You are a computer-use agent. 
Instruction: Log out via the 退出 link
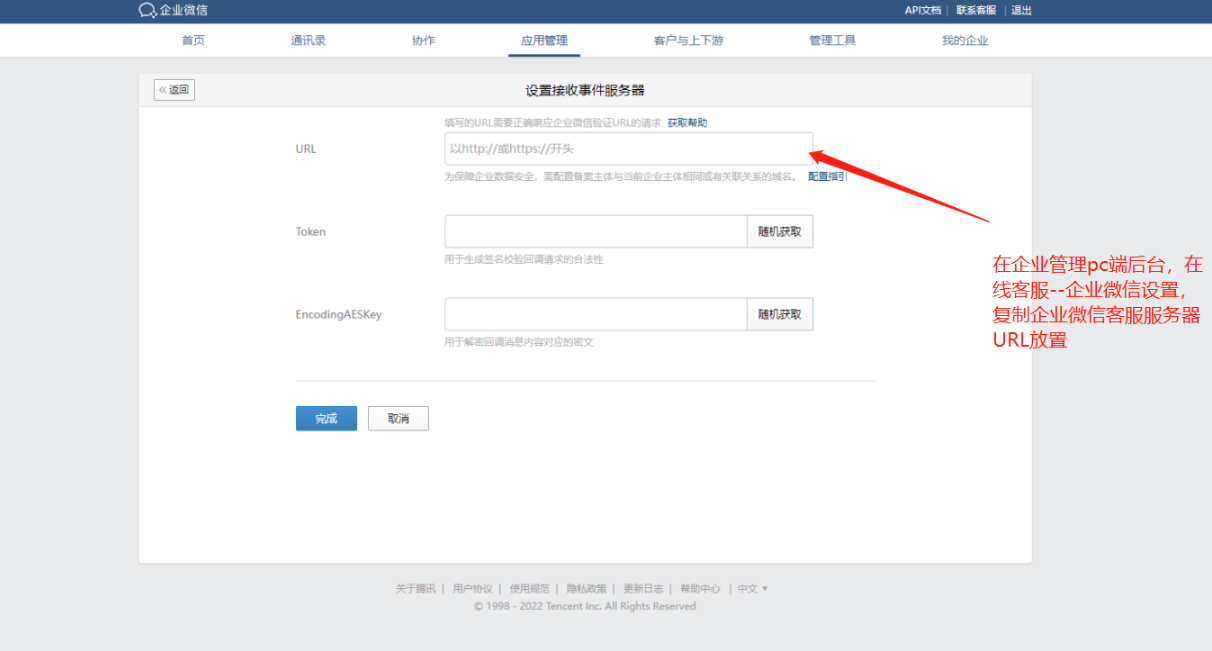1021,11
